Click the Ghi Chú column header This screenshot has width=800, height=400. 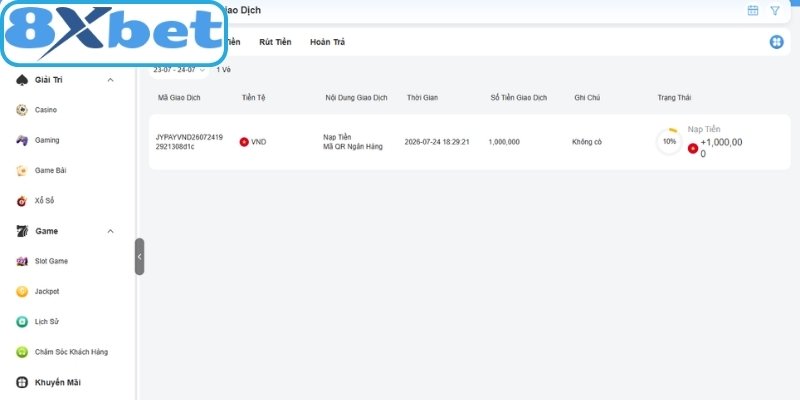tap(587, 97)
